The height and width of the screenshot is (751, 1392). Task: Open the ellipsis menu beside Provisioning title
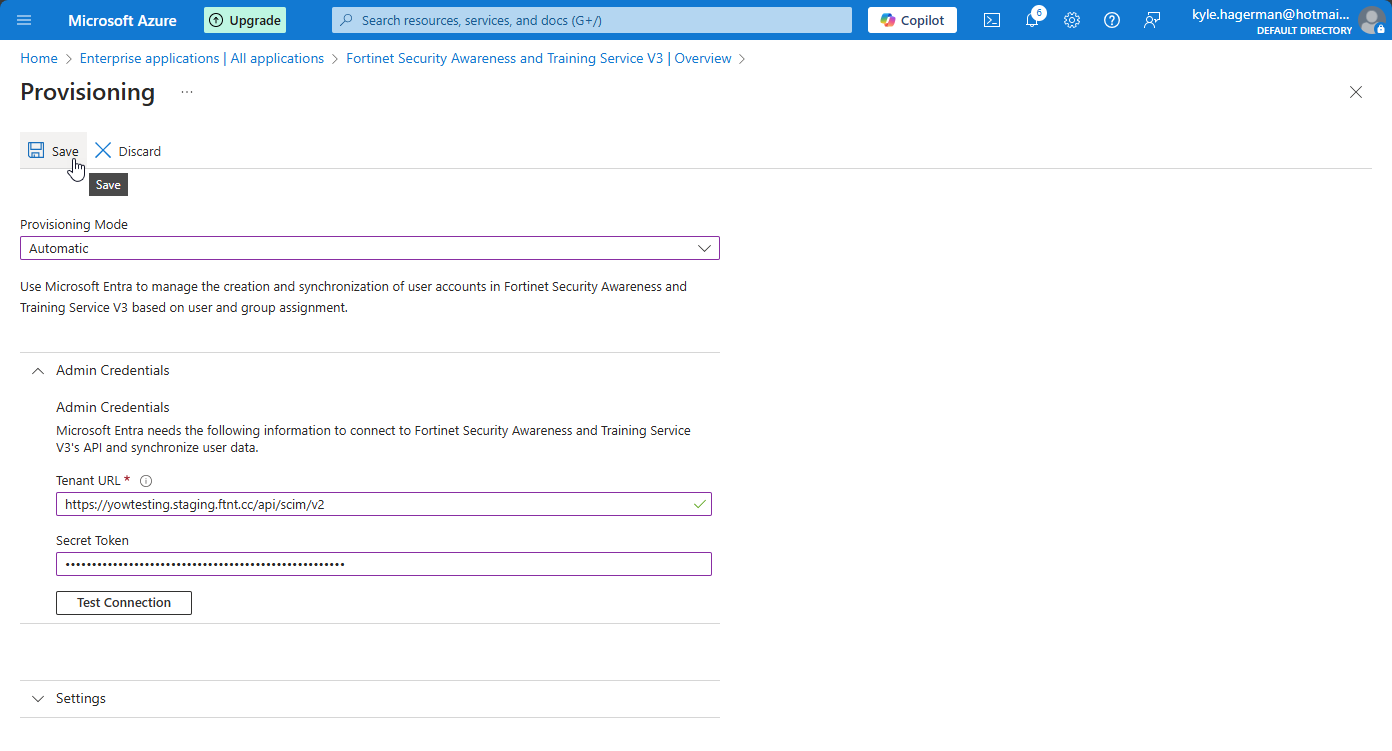click(187, 92)
